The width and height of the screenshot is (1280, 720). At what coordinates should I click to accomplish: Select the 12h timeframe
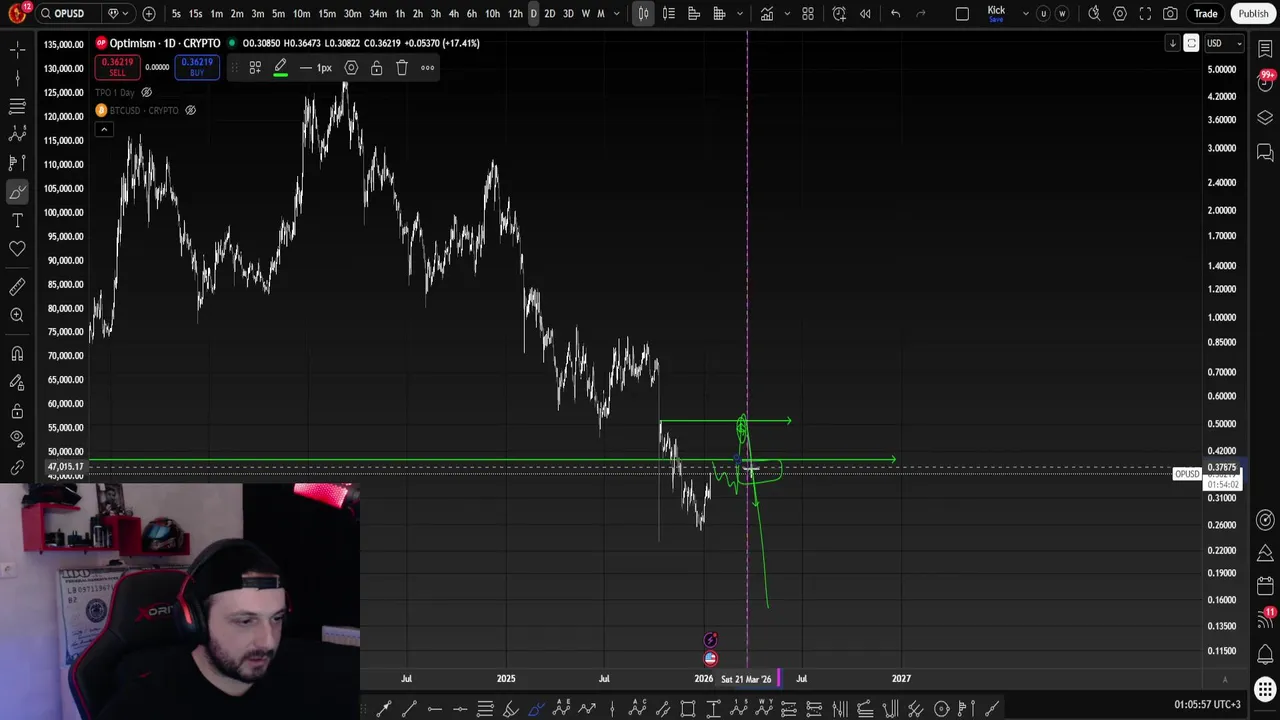tap(515, 13)
